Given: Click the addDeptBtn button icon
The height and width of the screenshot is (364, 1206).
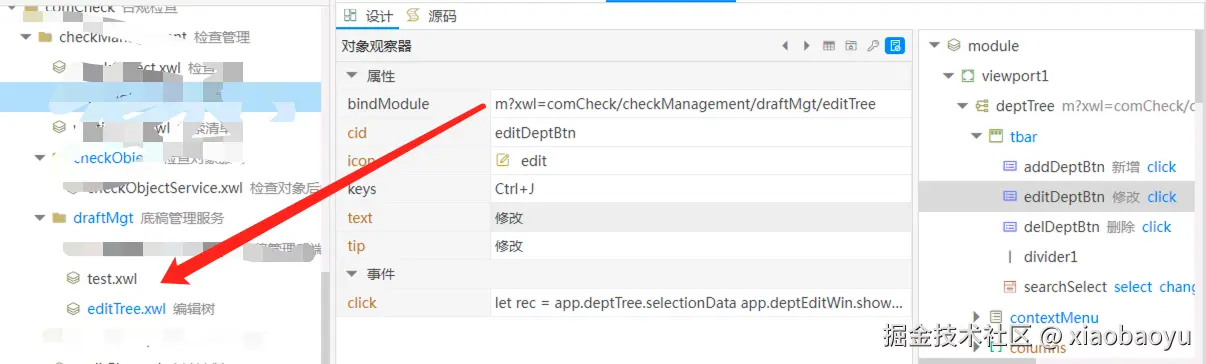Looking at the screenshot, I should point(1010,166).
